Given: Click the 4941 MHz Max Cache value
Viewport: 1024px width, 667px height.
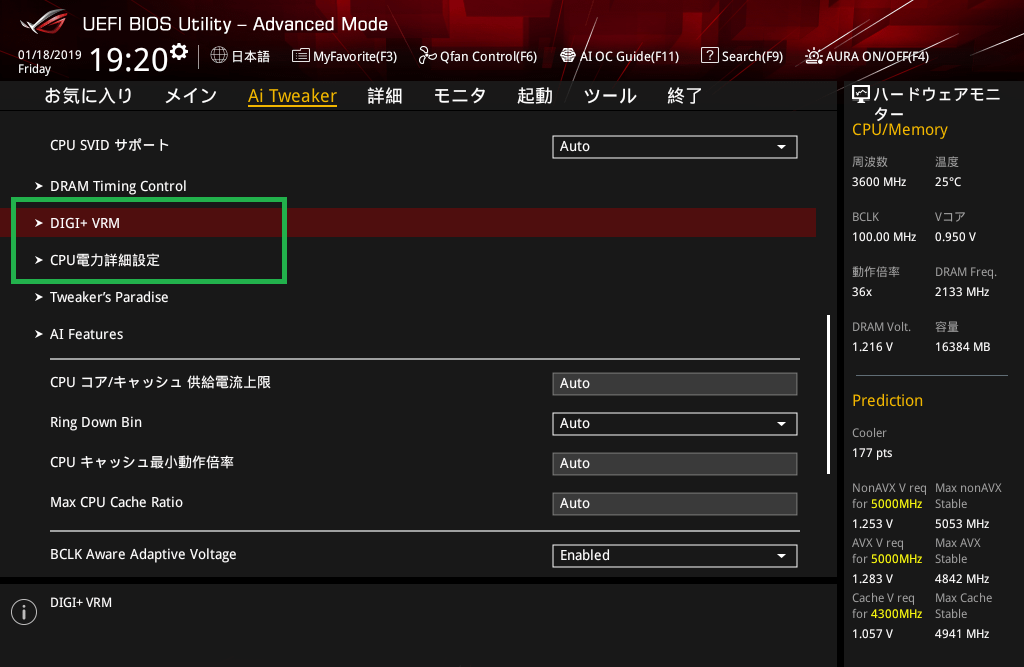Looking at the screenshot, I should click(962, 633).
